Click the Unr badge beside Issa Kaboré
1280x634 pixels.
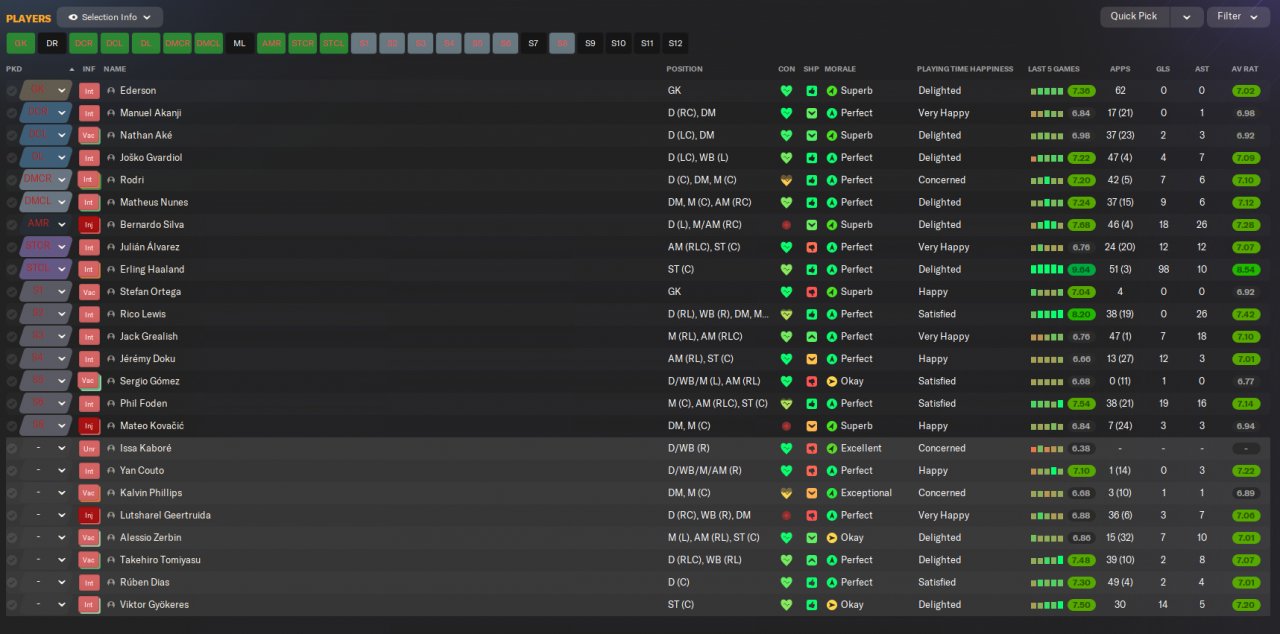(89, 448)
